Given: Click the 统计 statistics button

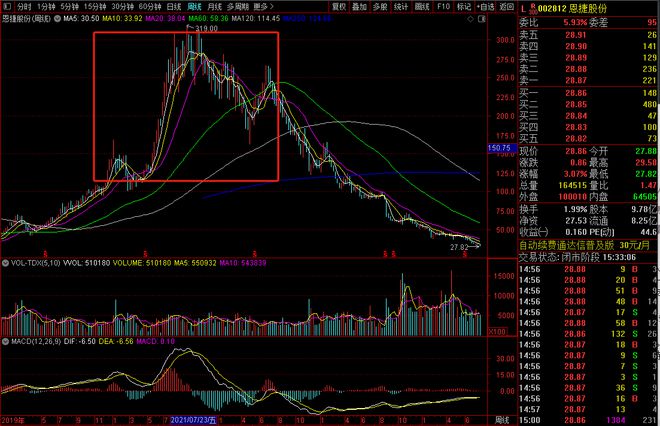Looking at the screenshot, I should click(401, 7).
